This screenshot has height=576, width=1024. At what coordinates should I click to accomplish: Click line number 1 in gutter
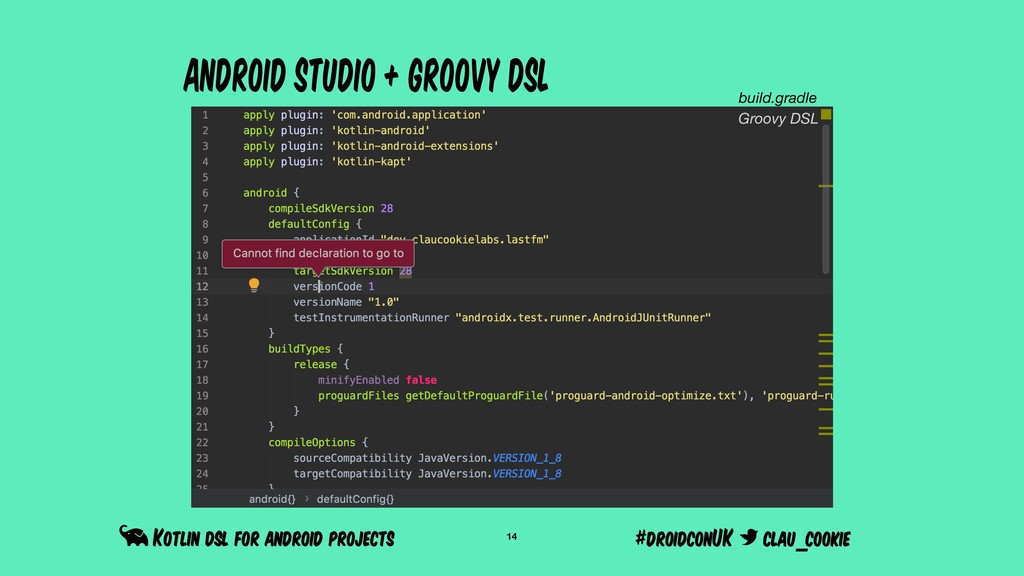click(205, 115)
